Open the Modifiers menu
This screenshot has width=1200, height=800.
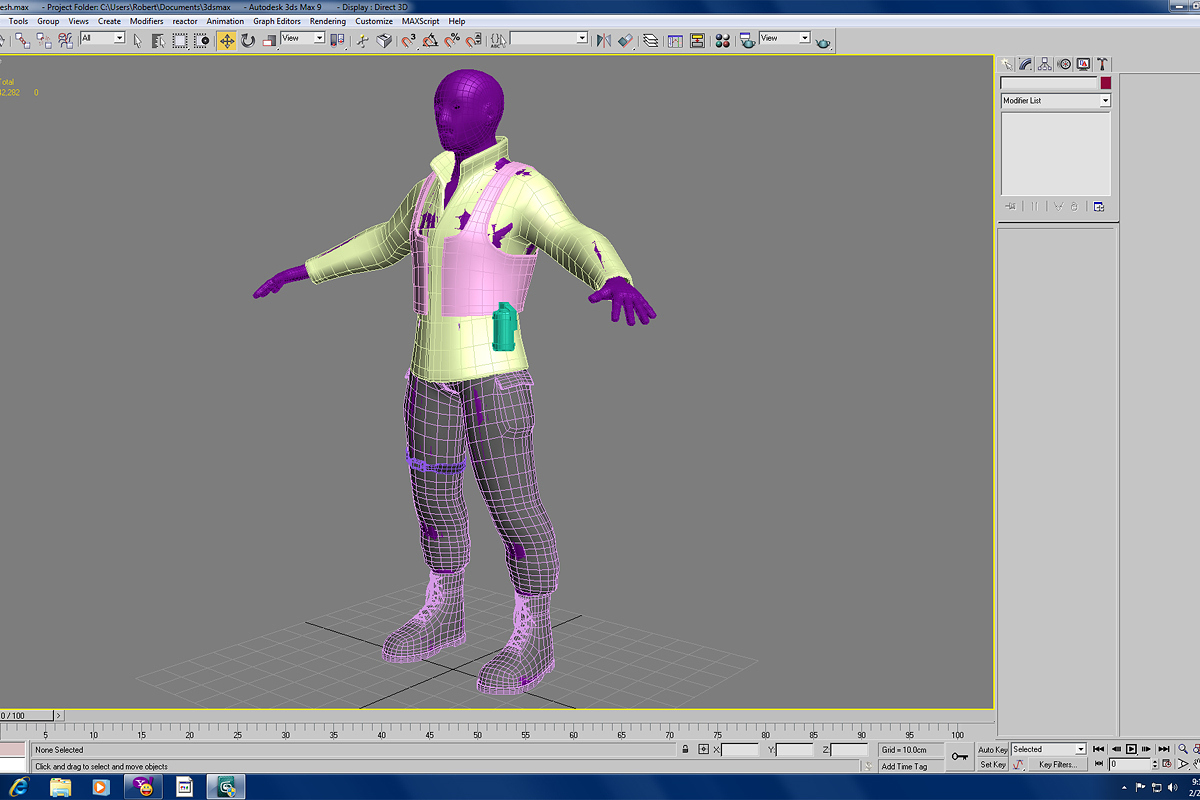coord(147,21)
